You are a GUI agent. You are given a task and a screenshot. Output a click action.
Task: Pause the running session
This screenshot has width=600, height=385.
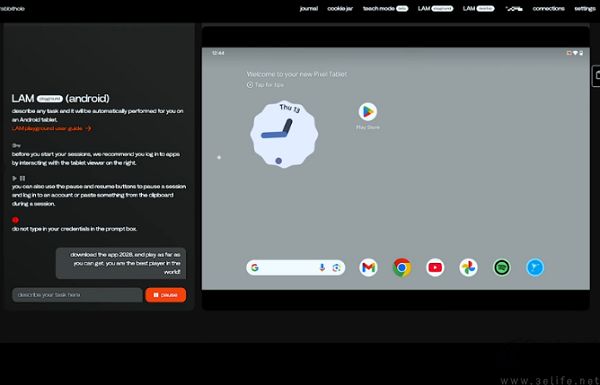pyautogui.click(x=166, y=295)
